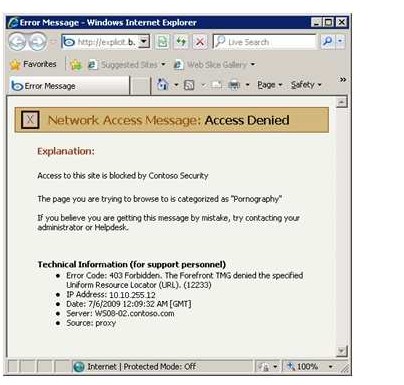Image resolution: width=404 pixels, height=385 pixels.
Task: Click the Read Mail icon
Action: pyautogui.click(x=217, y=85)
